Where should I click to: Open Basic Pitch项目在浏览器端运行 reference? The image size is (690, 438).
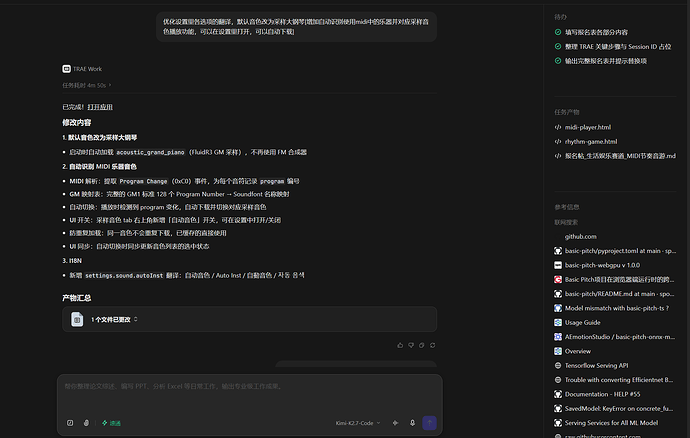coord(619,280)
